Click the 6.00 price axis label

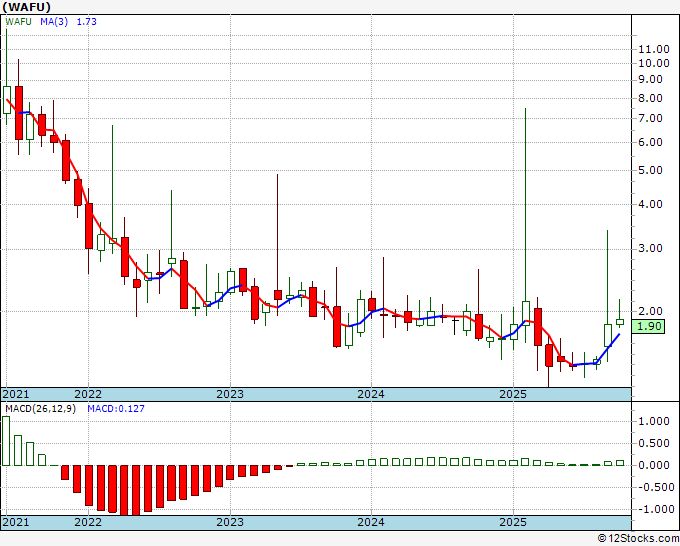[x=650, y=142]
